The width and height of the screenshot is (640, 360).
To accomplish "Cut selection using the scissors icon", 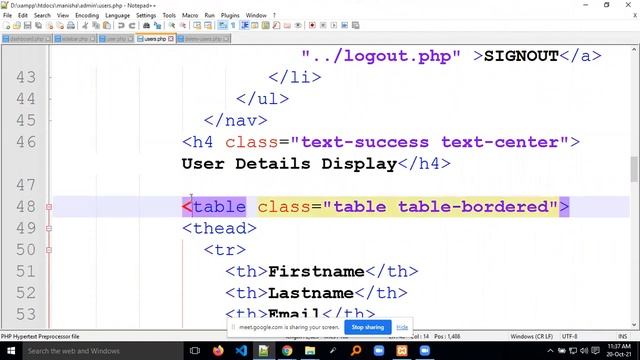I will point(85,25).
